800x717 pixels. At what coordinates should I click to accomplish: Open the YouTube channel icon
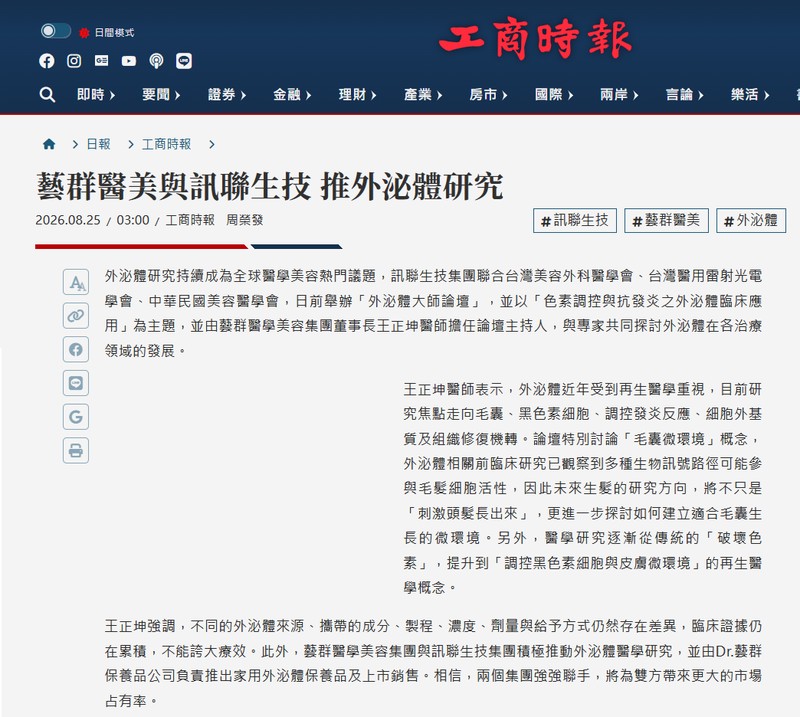129,61
